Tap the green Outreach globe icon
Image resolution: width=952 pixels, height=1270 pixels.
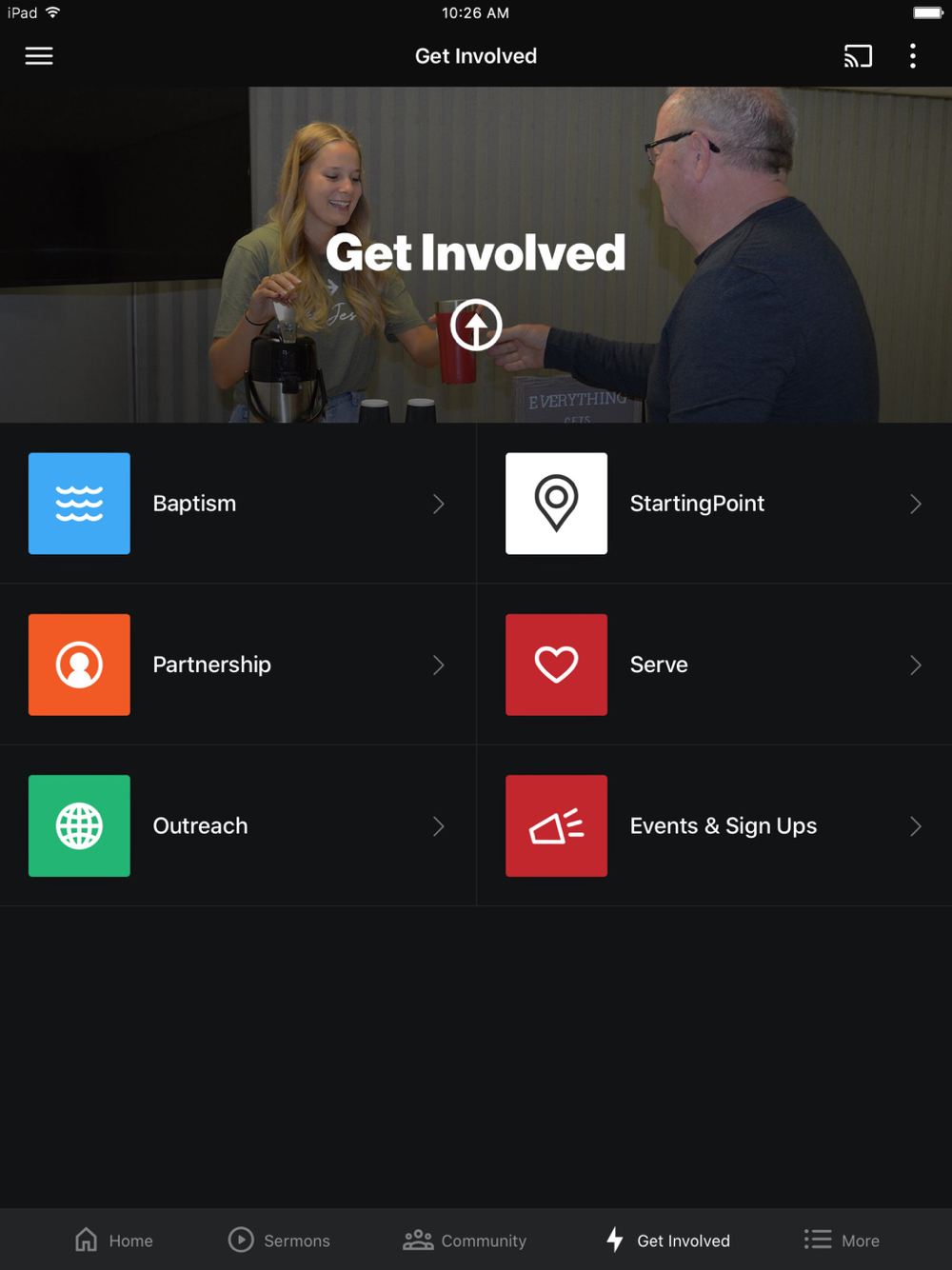[79, 825]
